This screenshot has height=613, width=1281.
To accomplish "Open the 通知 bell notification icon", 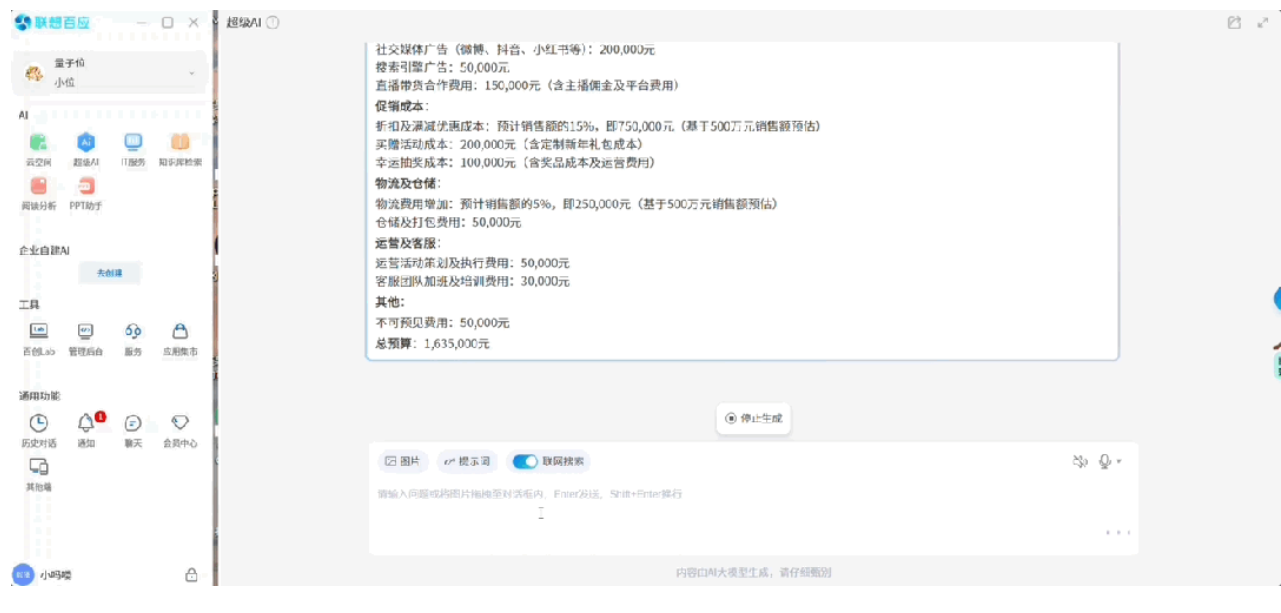I will (x=86, y=423).
